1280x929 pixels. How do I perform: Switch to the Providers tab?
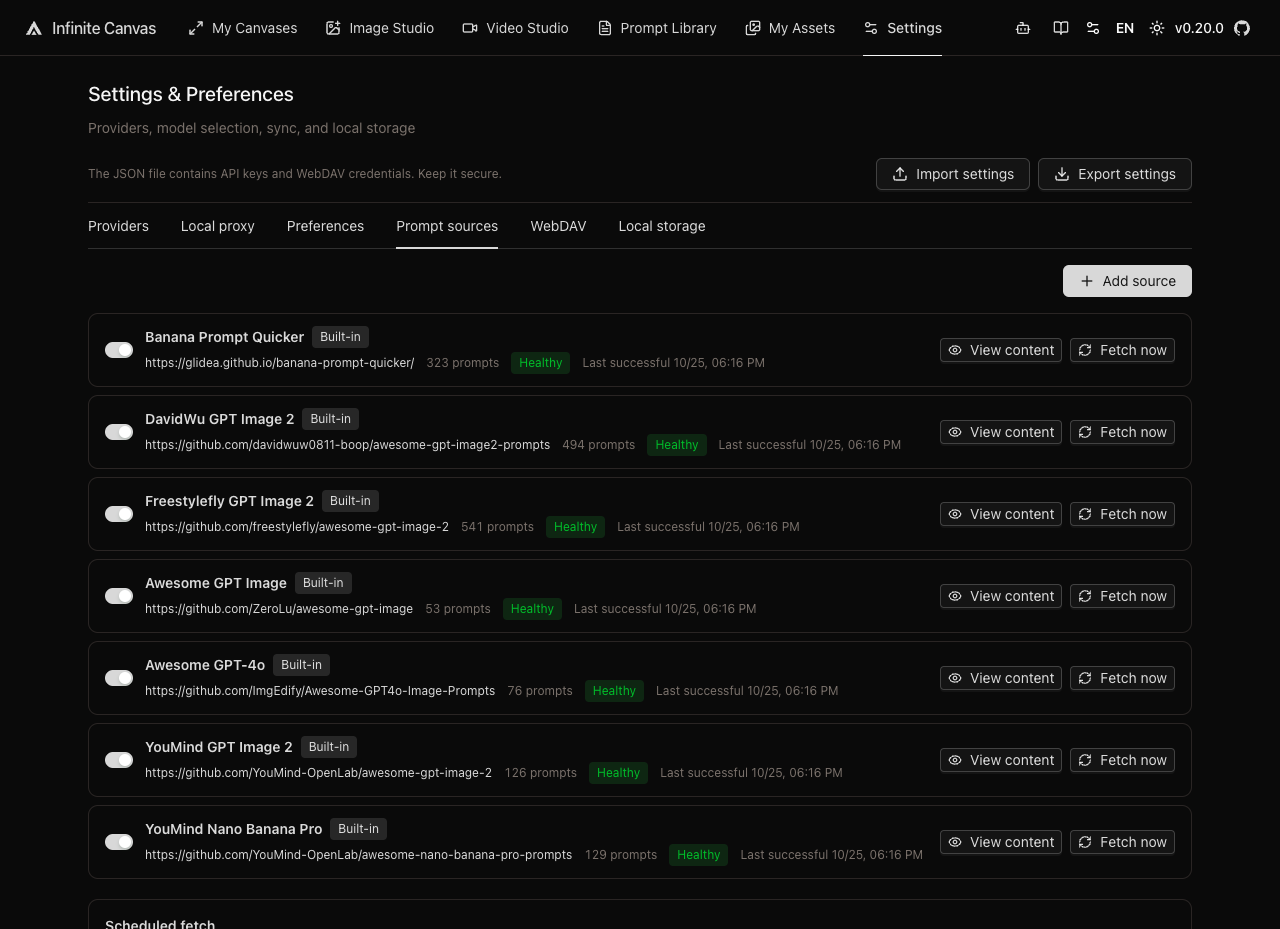point(118,226)
